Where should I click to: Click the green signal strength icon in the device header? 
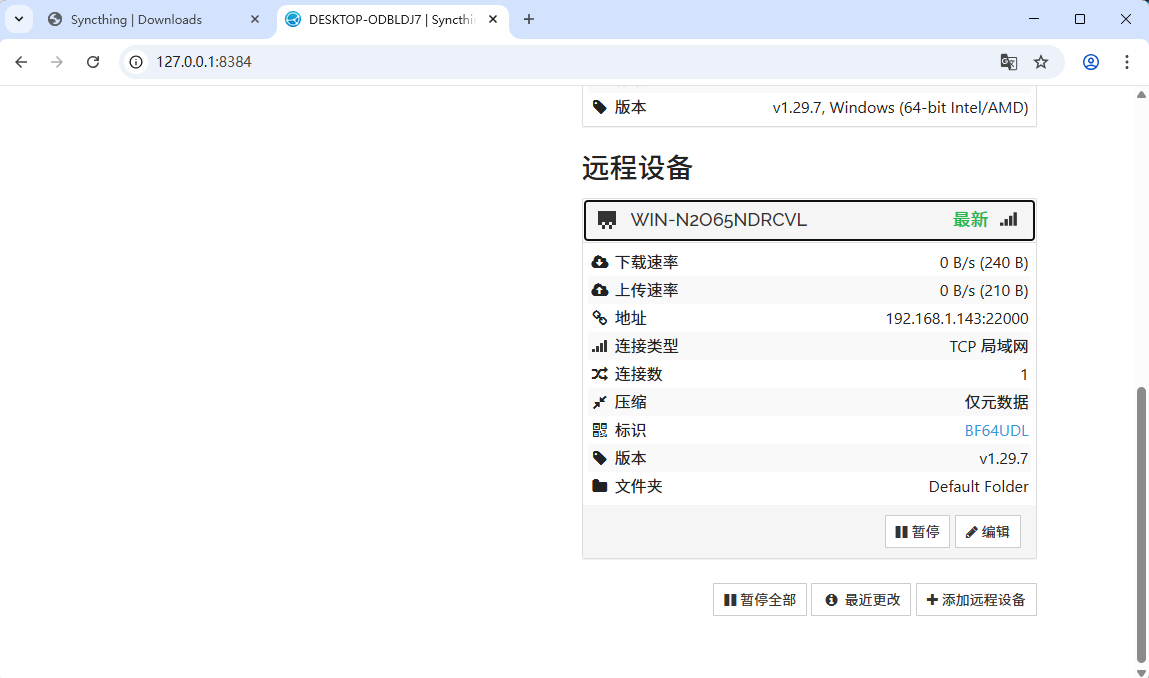[x=1008, y=219]
